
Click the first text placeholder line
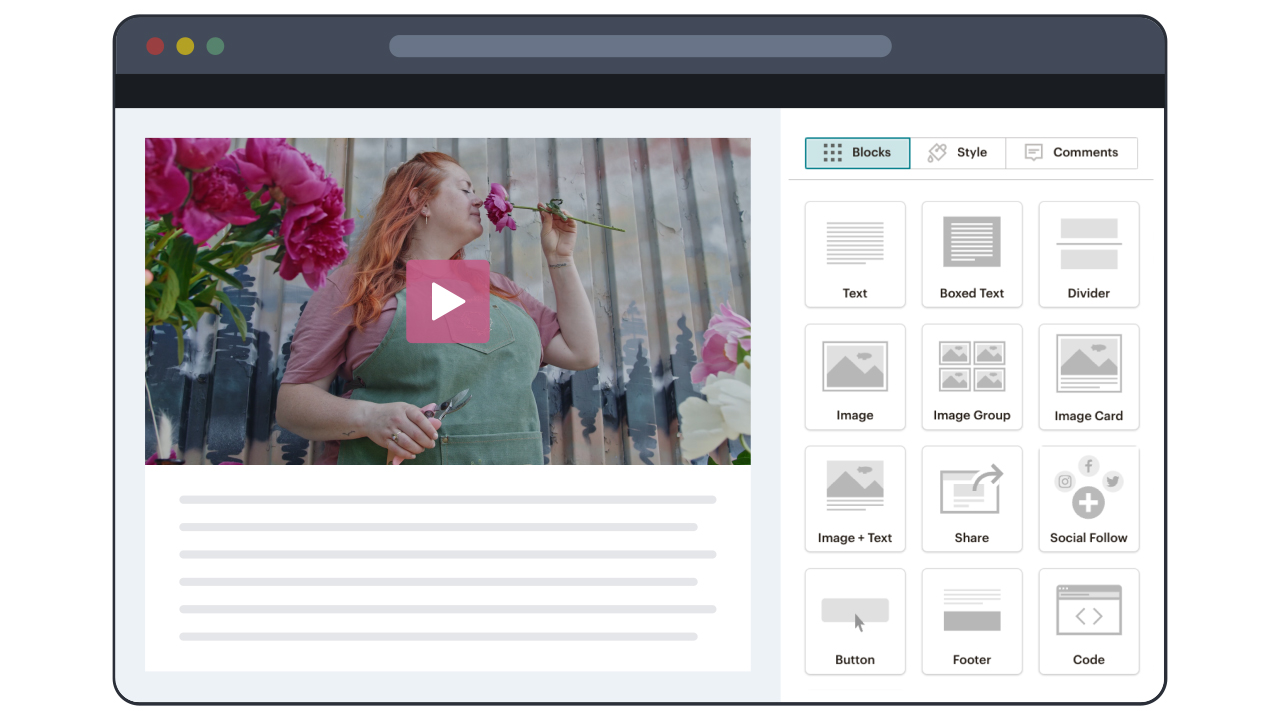(x=447, y=500)
